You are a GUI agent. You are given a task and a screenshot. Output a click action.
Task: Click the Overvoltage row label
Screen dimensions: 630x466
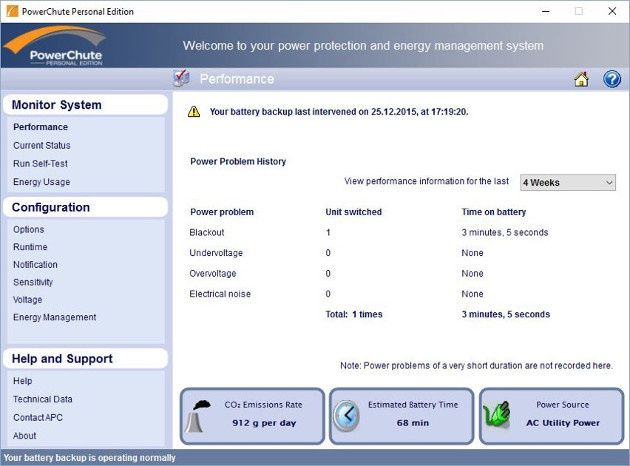point(213,274)
